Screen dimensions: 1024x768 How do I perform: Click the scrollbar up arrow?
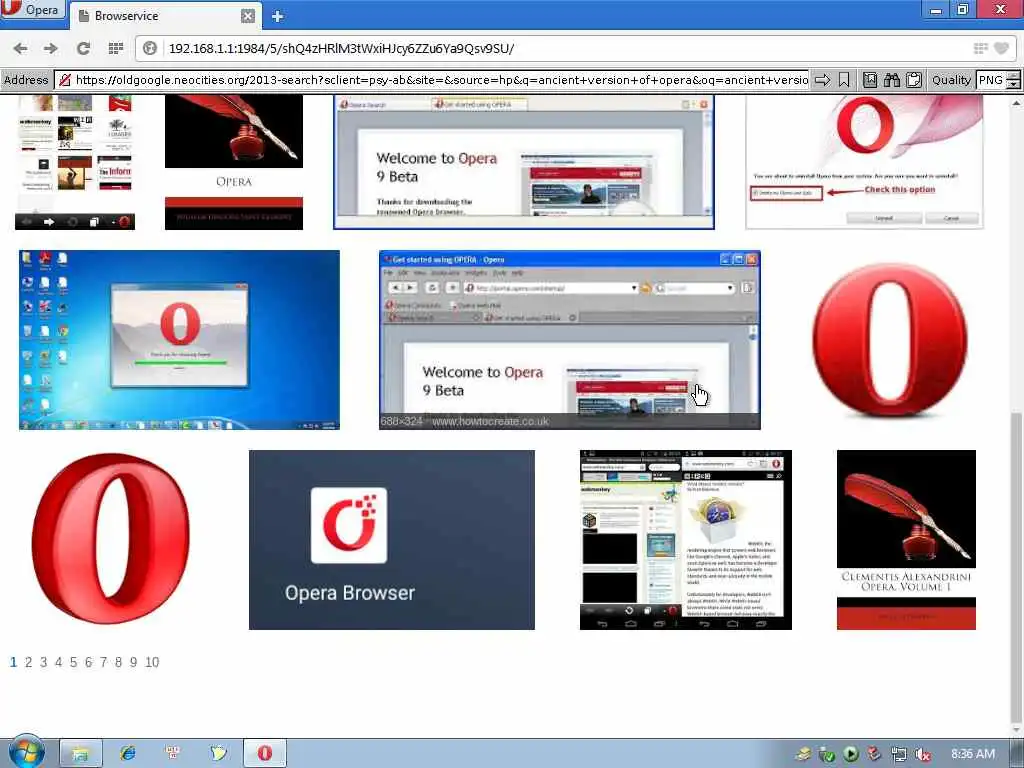[1017, 103]
